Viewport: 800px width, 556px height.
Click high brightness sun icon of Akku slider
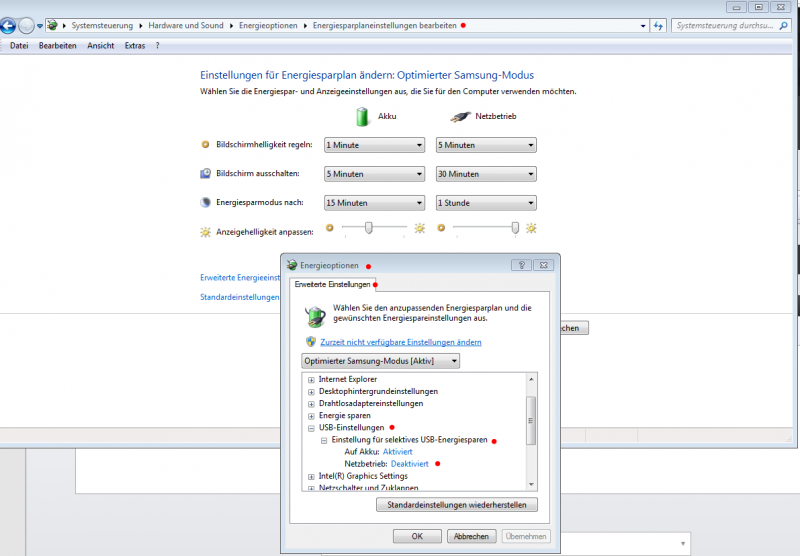click(x=419, y=228)
